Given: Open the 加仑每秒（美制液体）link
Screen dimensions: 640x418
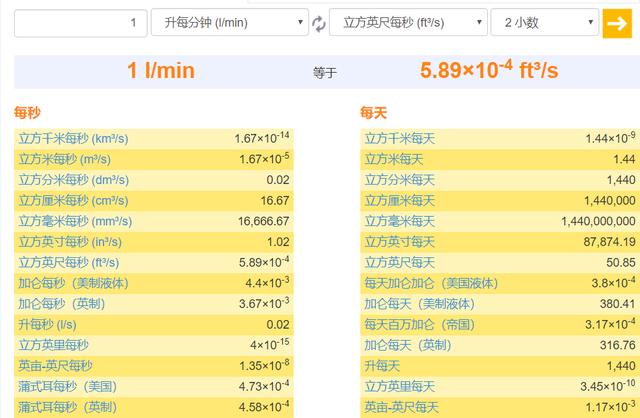Looking at the screenshot, I should click(x=73, y=283).
